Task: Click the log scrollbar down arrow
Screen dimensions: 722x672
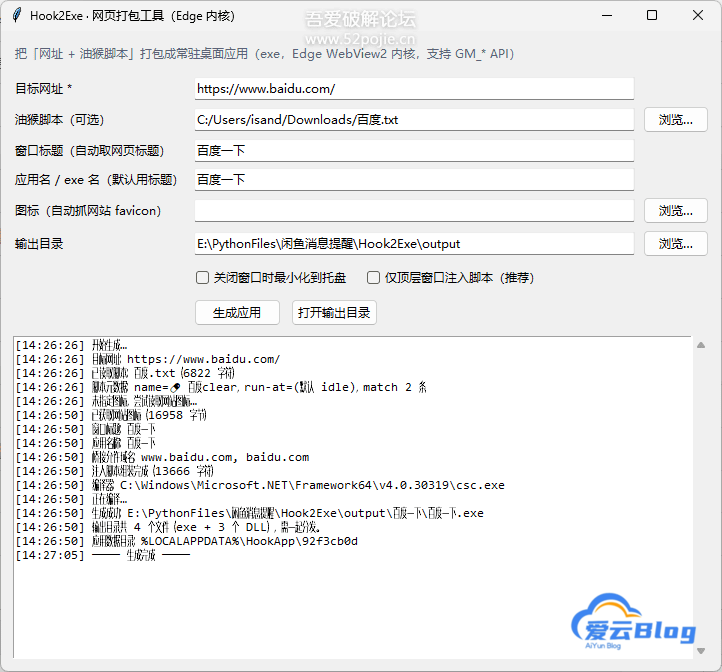Action: [701, 651]
